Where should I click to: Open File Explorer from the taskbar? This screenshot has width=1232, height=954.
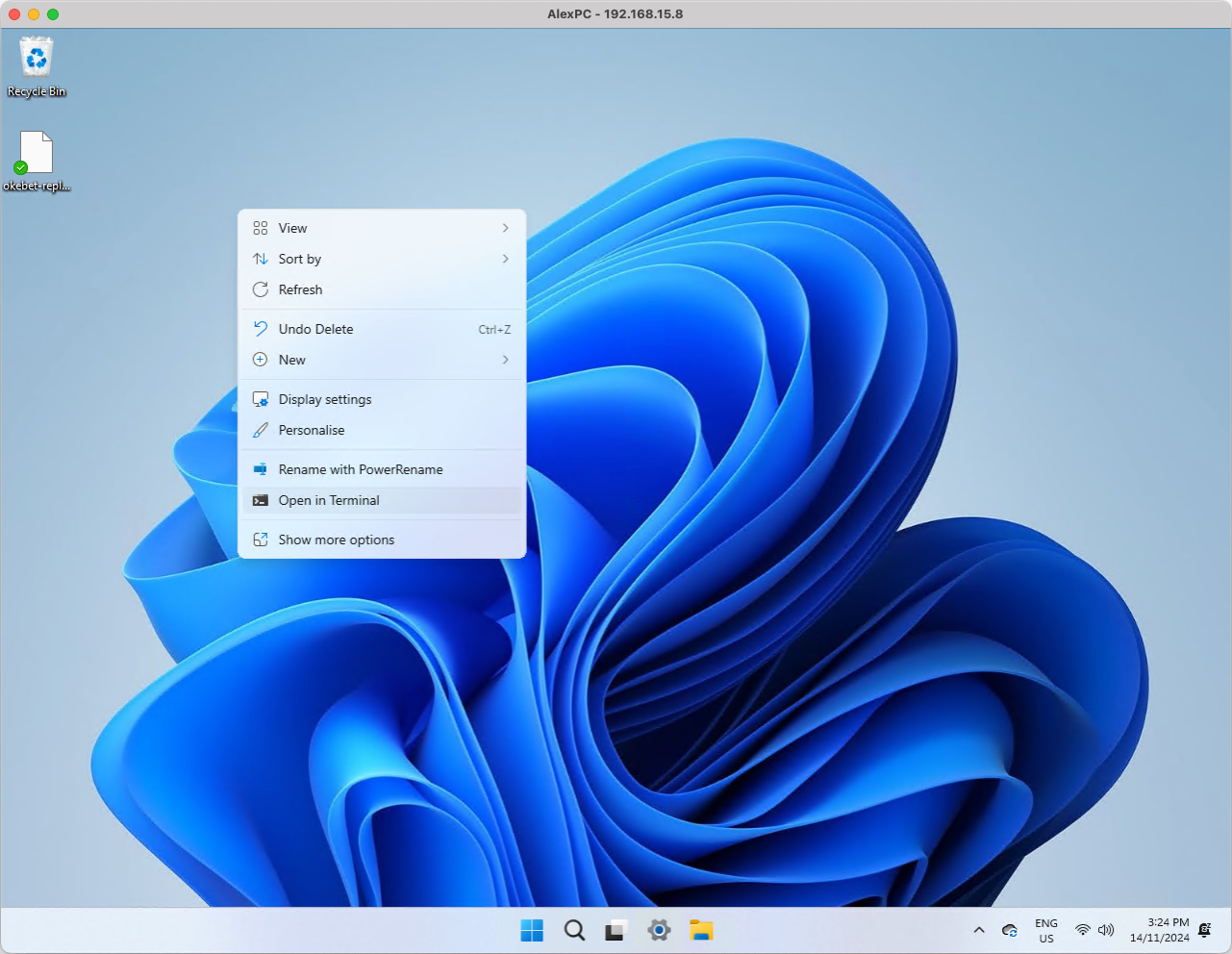(701, 930)
